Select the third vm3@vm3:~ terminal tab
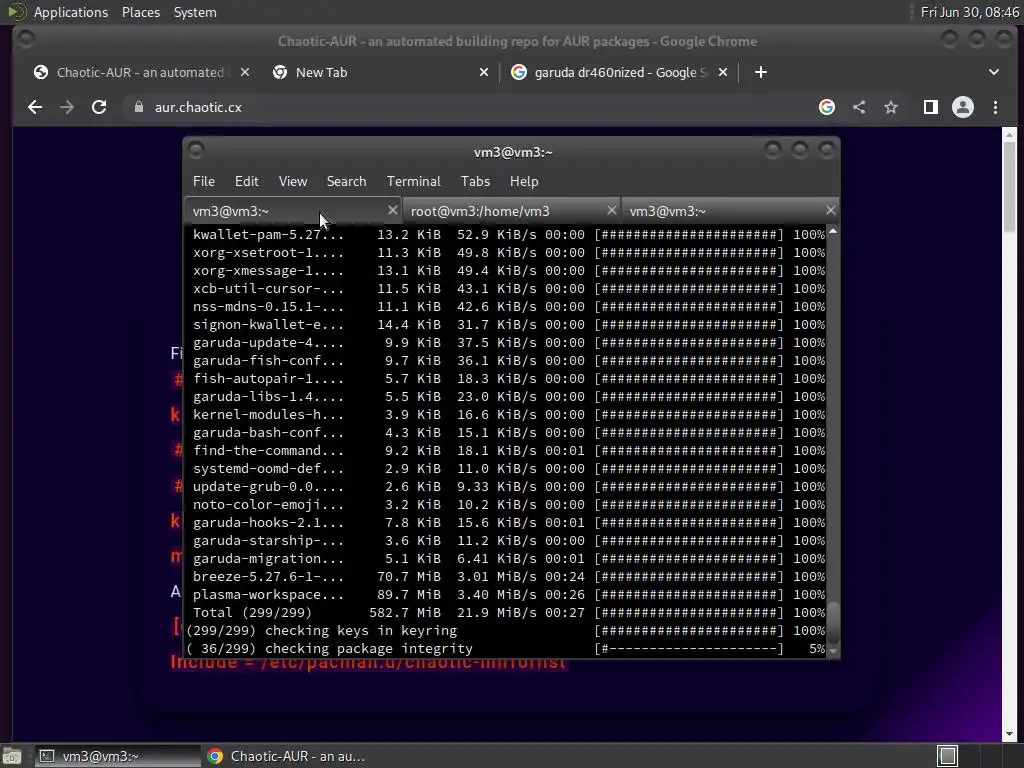Screen dimensions: 1024x768 [x=729, y=211]
